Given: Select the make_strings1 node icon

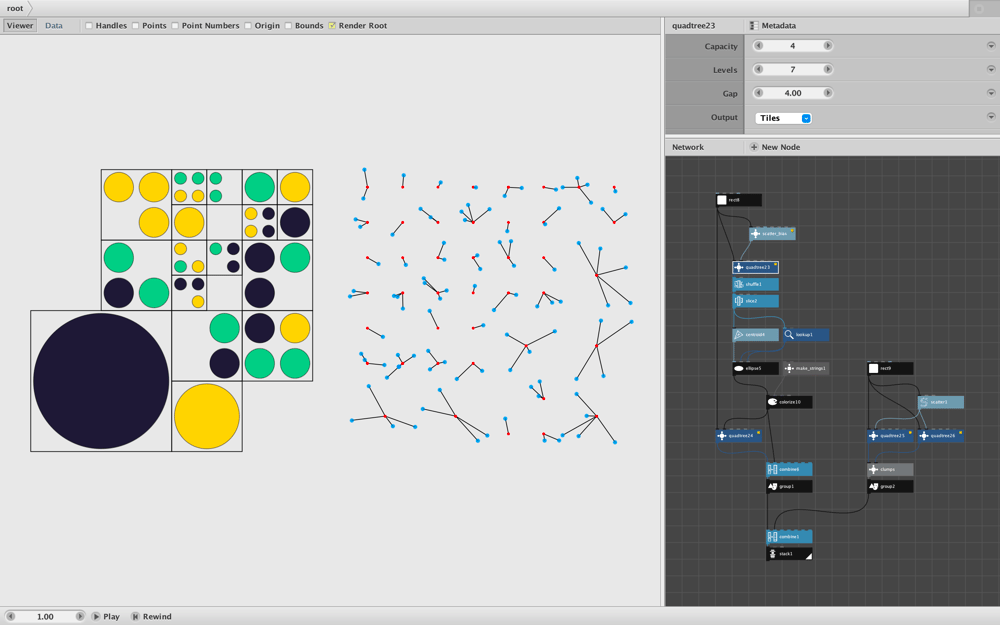Looking at the screenshot, I should pos(789,368).
